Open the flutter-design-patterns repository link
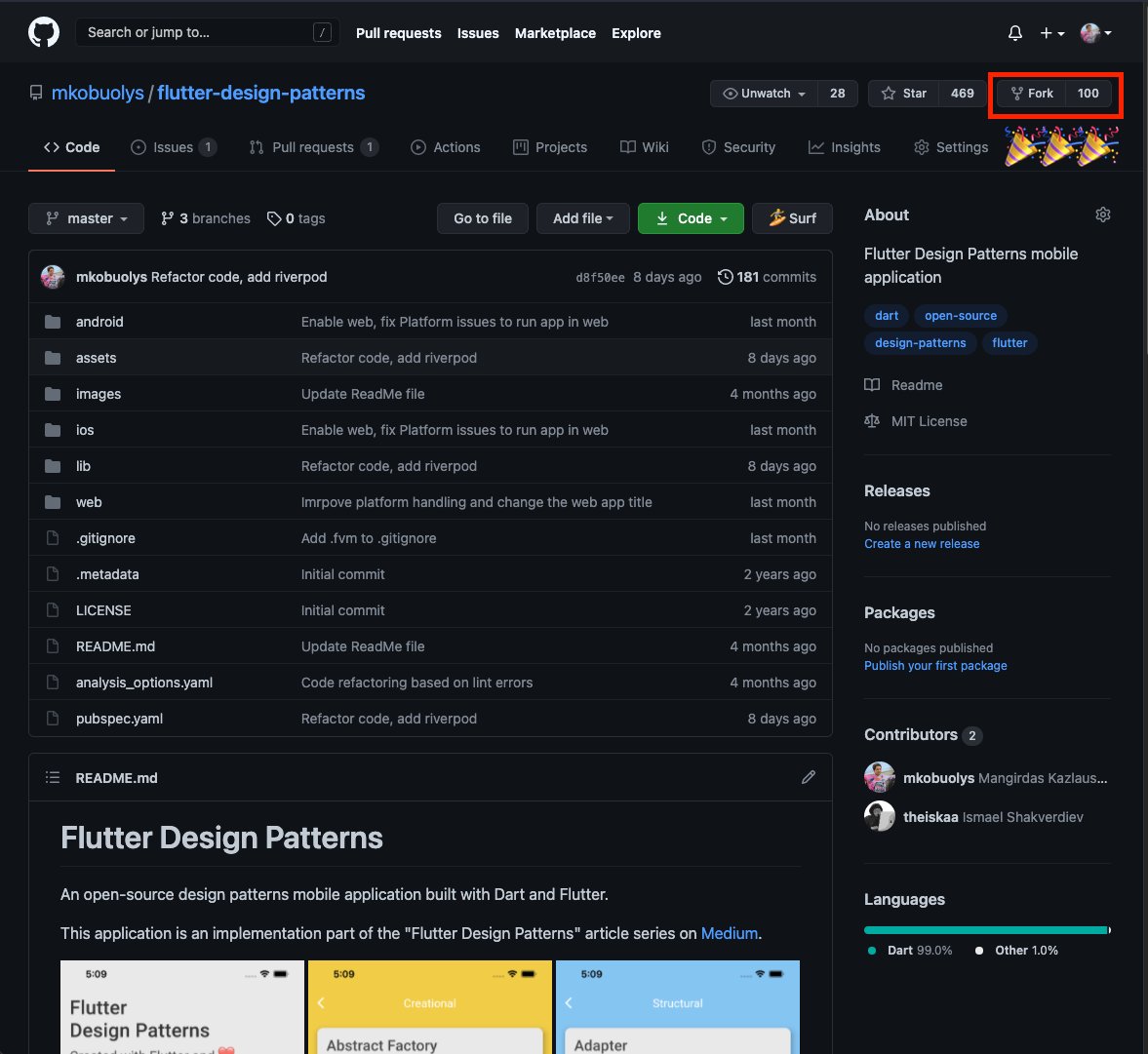 (x=260, y=93)
